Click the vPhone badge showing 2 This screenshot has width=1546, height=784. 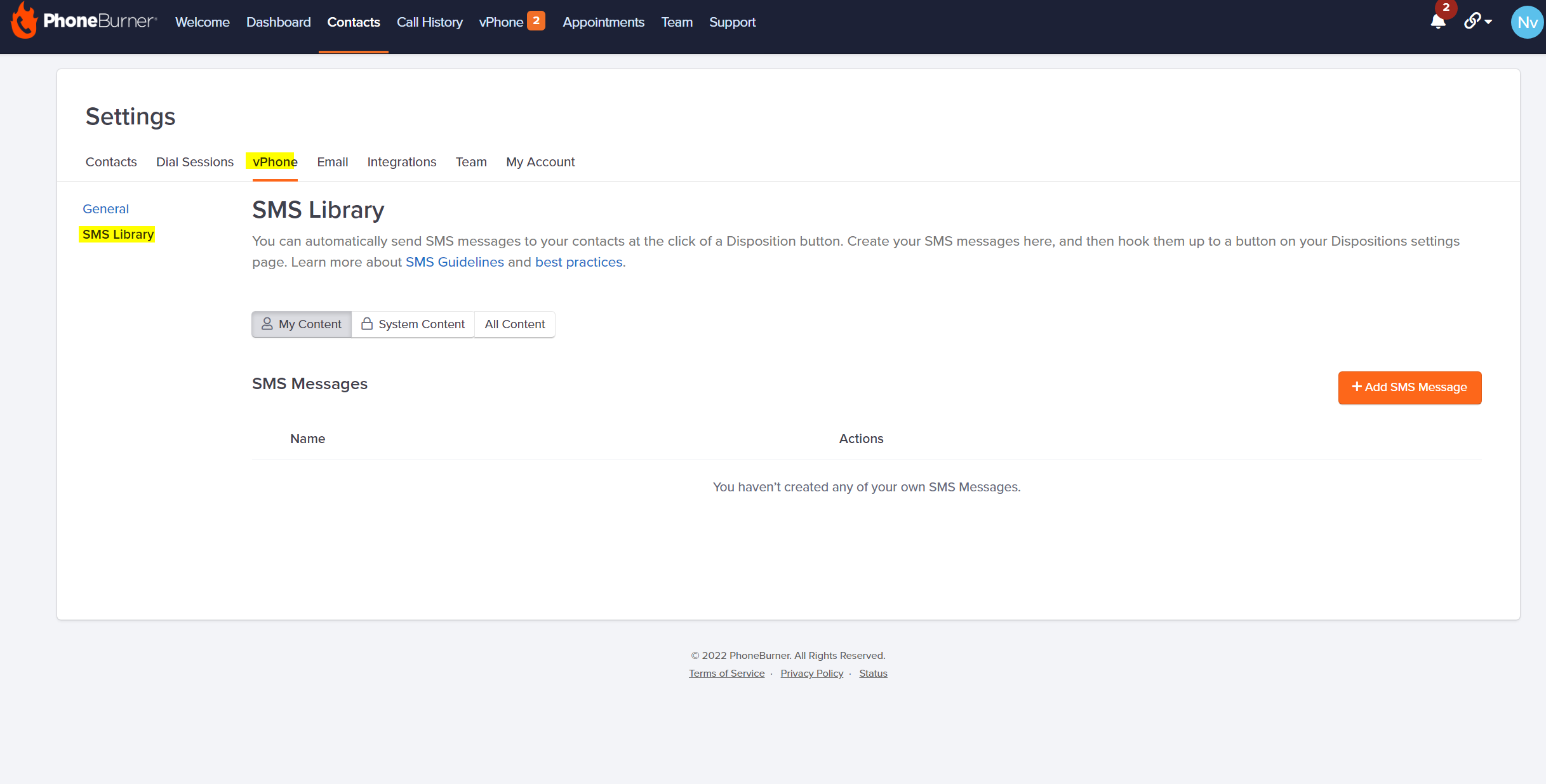[x=536, y=21]
